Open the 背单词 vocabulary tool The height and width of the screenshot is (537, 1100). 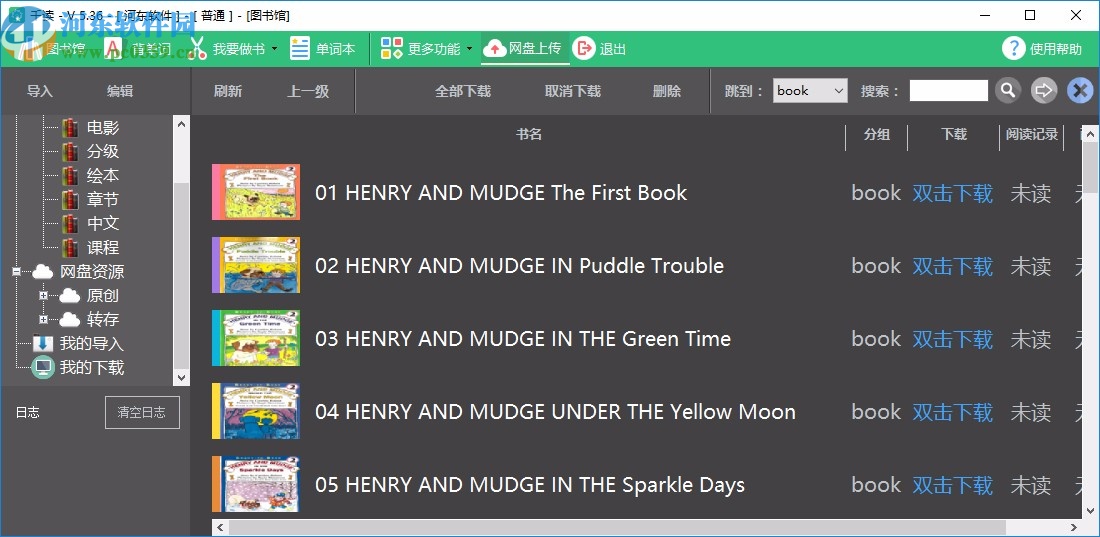pyautogui.click(x=138, y=48)
